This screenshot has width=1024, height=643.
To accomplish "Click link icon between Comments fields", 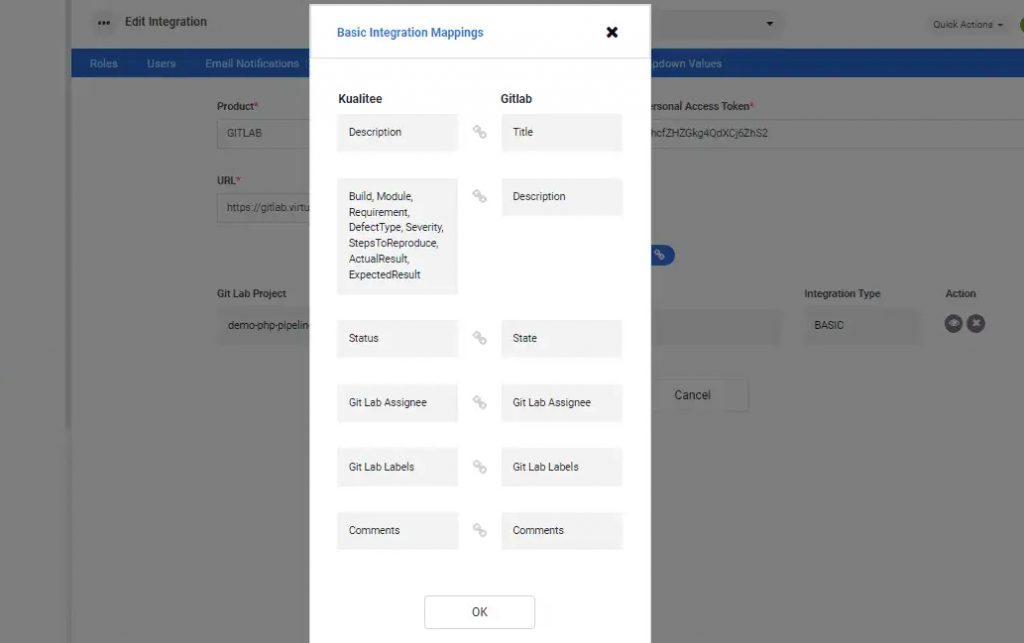I will 479,530.
